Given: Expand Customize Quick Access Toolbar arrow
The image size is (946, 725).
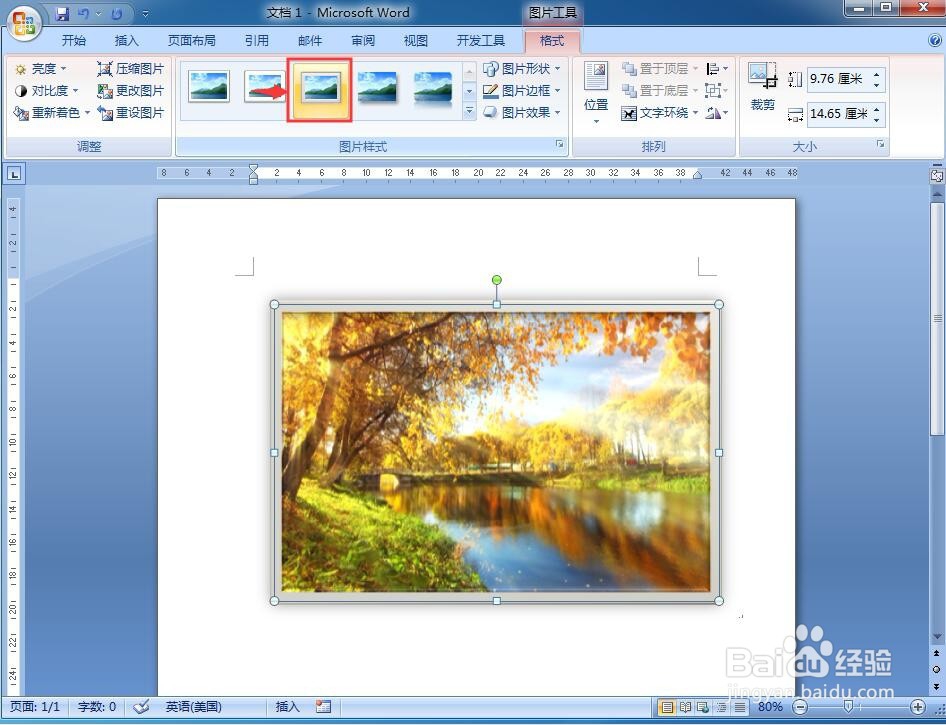Looking at the screenshot, I should point(145,13).
